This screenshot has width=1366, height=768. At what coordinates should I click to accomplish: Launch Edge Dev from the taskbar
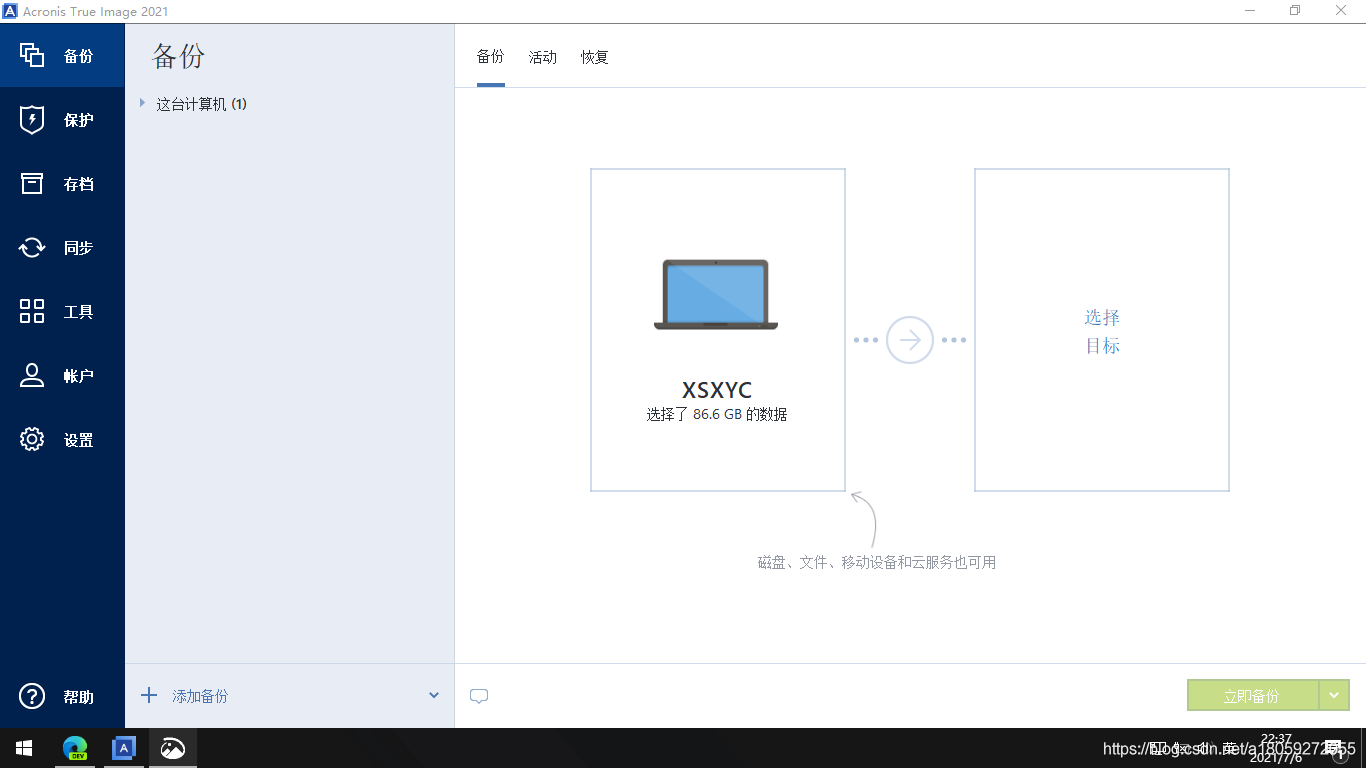tap(75, 748)
